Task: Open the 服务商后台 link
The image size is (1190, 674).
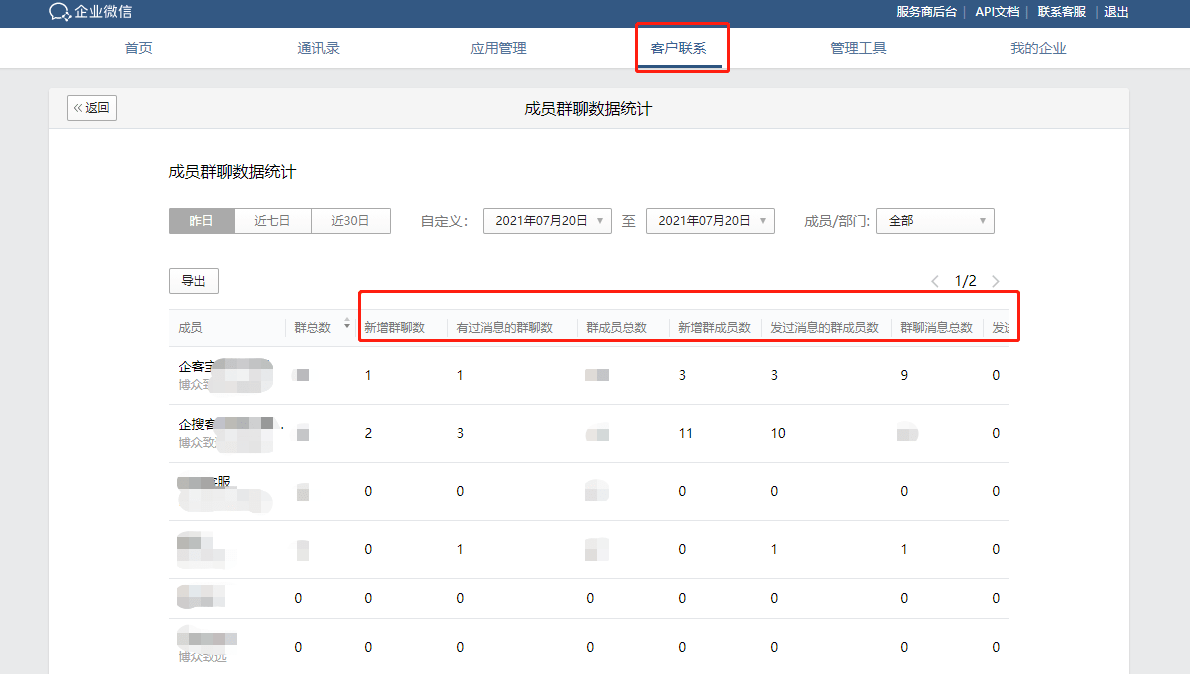Action: [x=926, y=12]
